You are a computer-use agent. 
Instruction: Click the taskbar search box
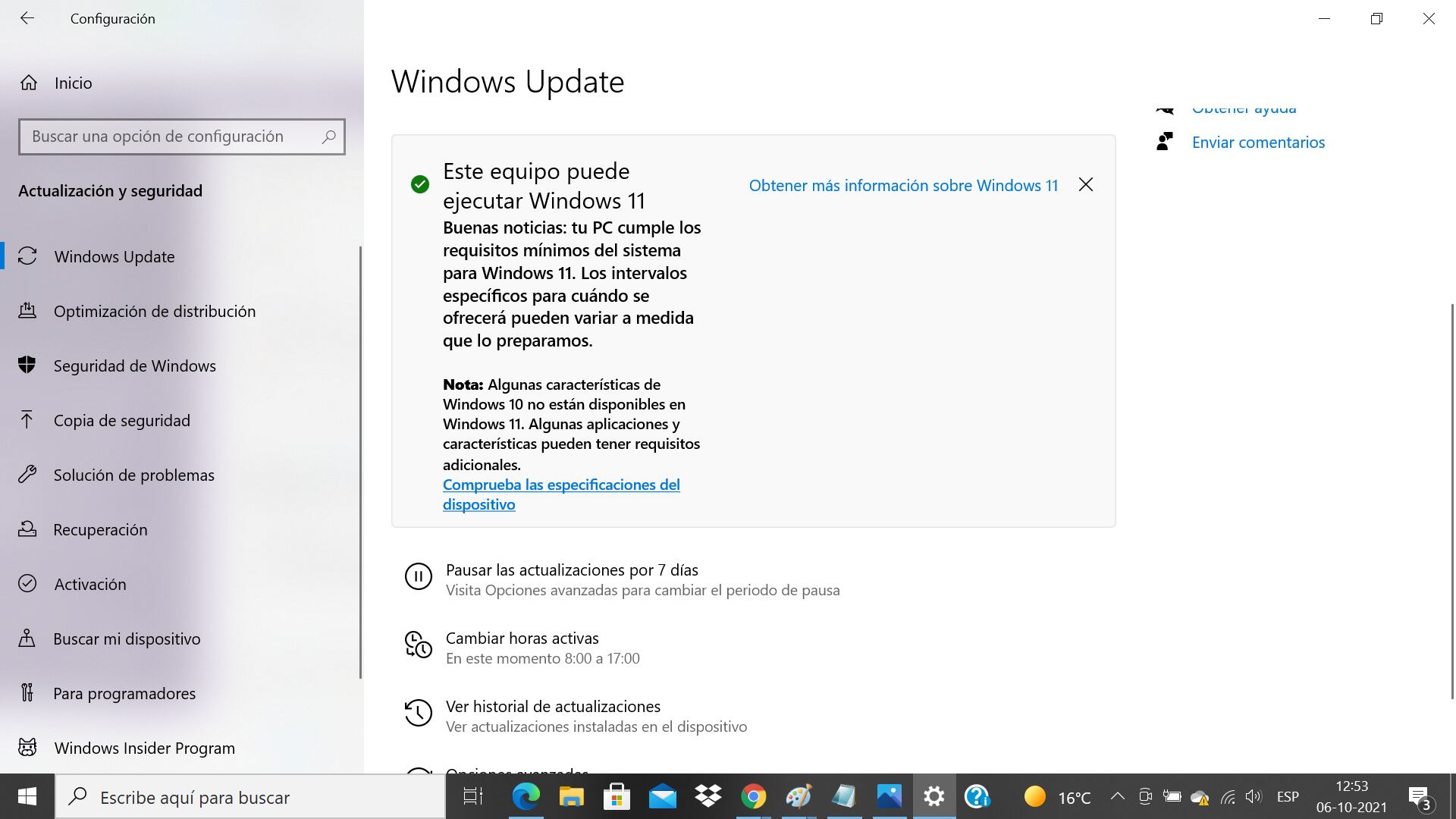click(250, 797)
